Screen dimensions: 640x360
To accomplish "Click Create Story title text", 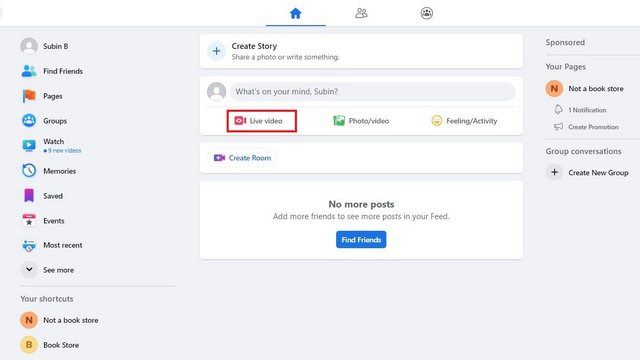I will coord(254,46).
